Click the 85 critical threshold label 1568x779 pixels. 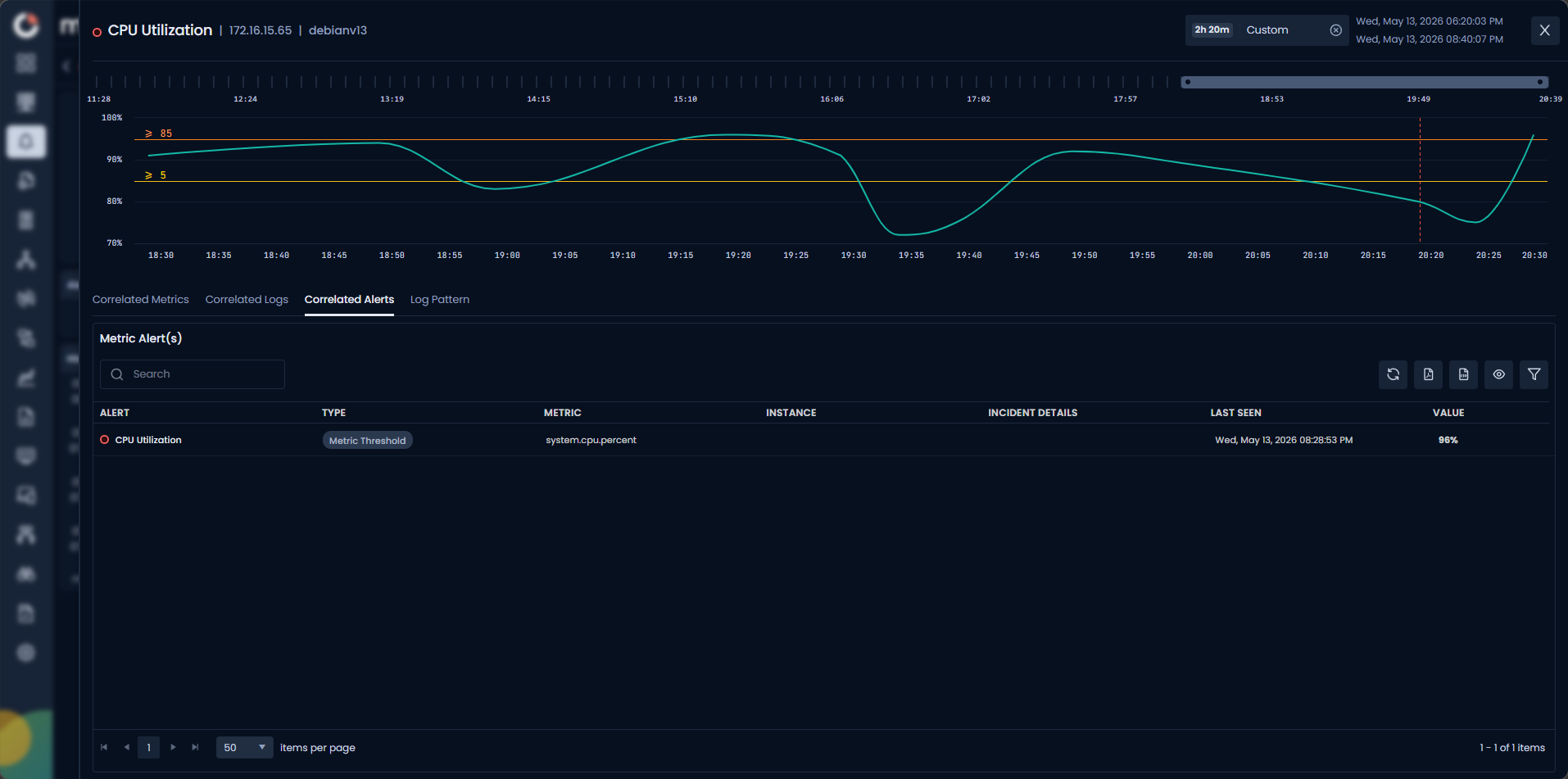pos(159,134)
